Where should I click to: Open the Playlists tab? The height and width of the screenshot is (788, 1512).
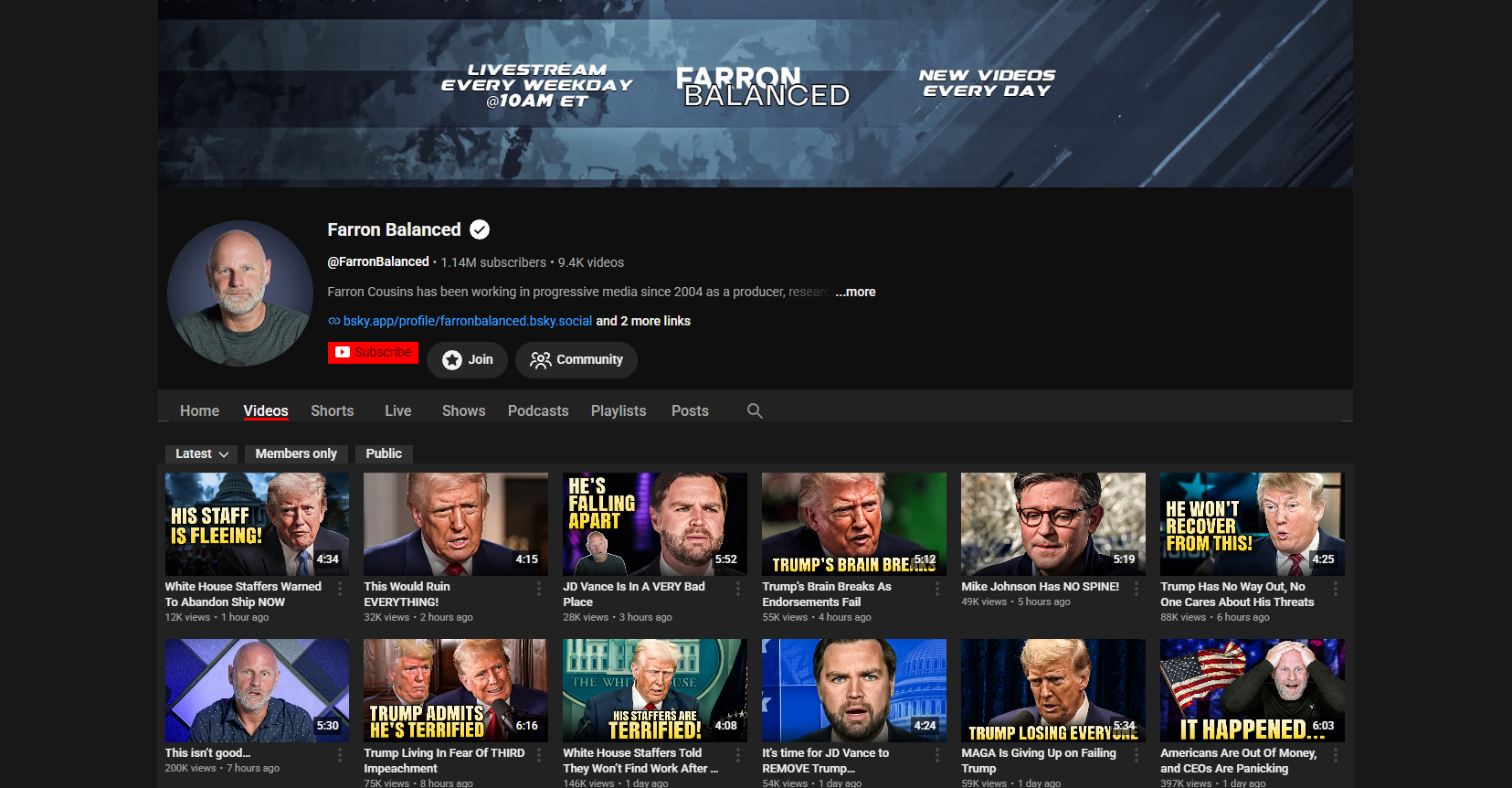point(619,411)
